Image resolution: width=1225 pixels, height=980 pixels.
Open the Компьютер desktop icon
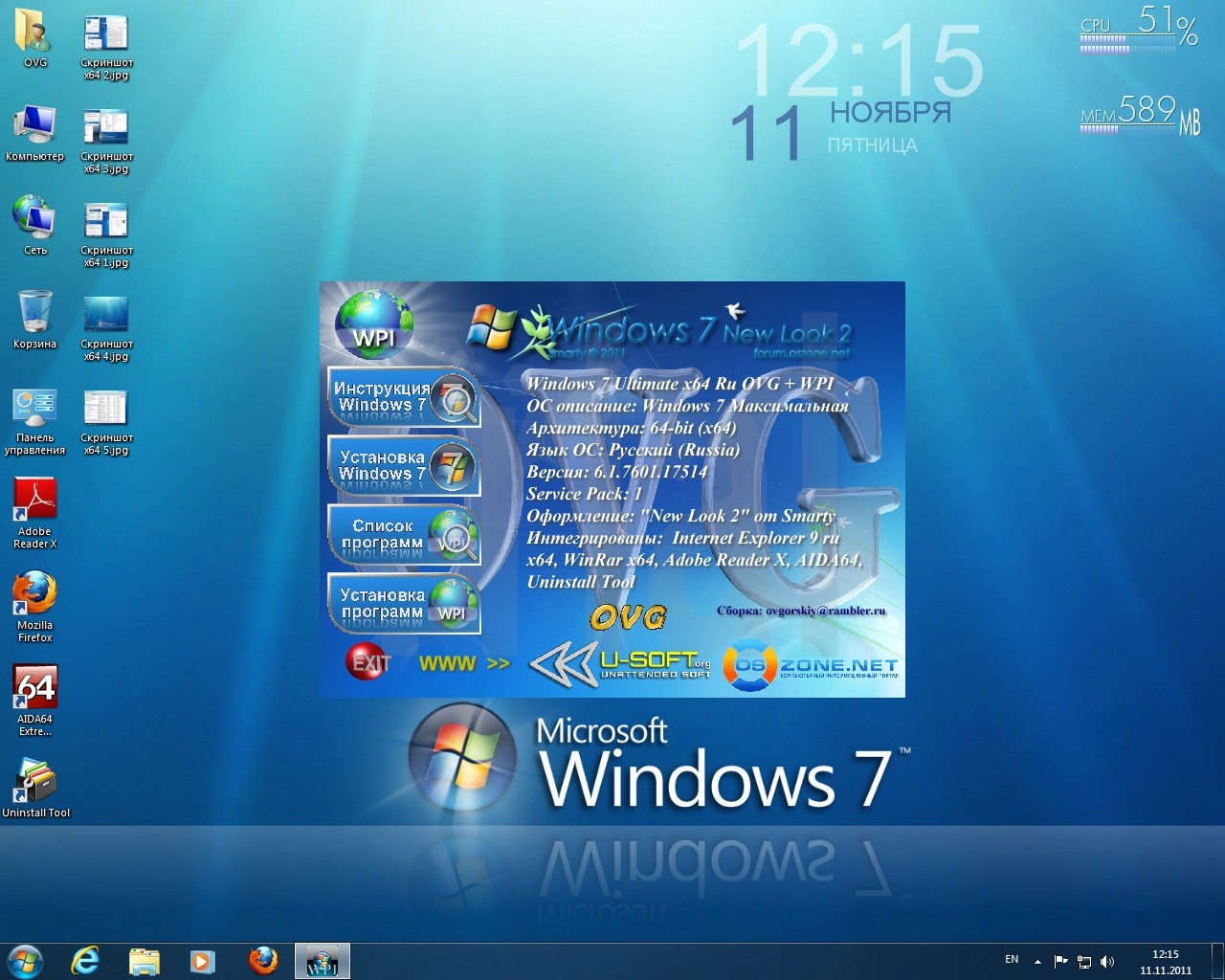point(34,132)
